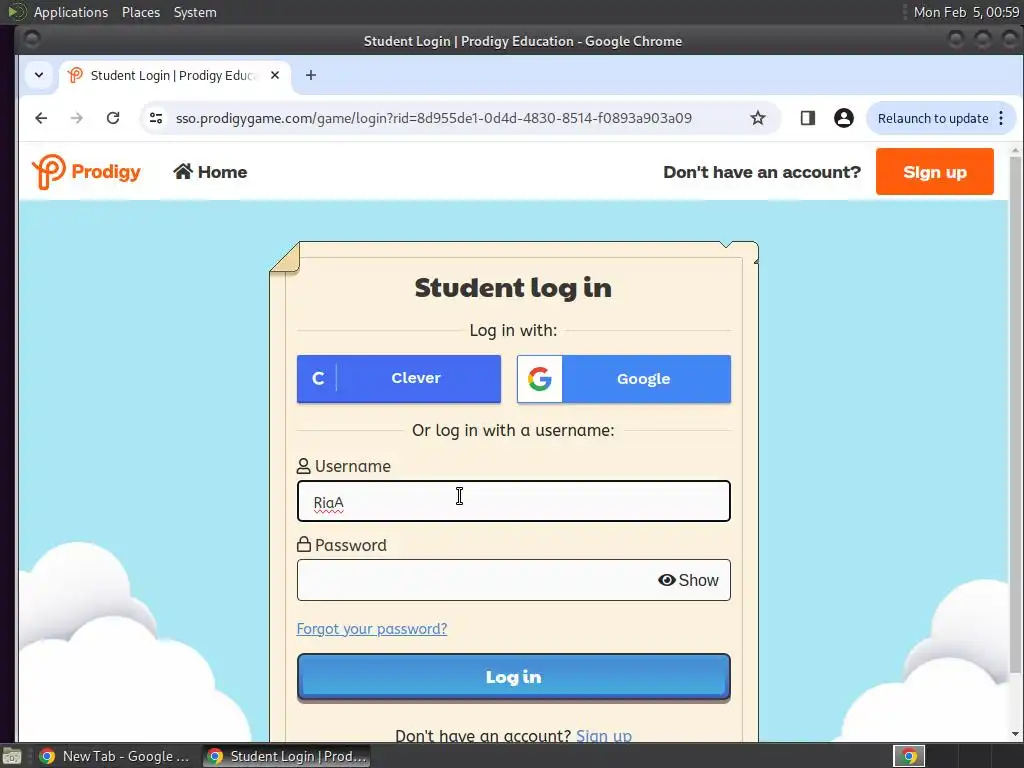Toggle Show password eye icon

click(x=688, y=580)
